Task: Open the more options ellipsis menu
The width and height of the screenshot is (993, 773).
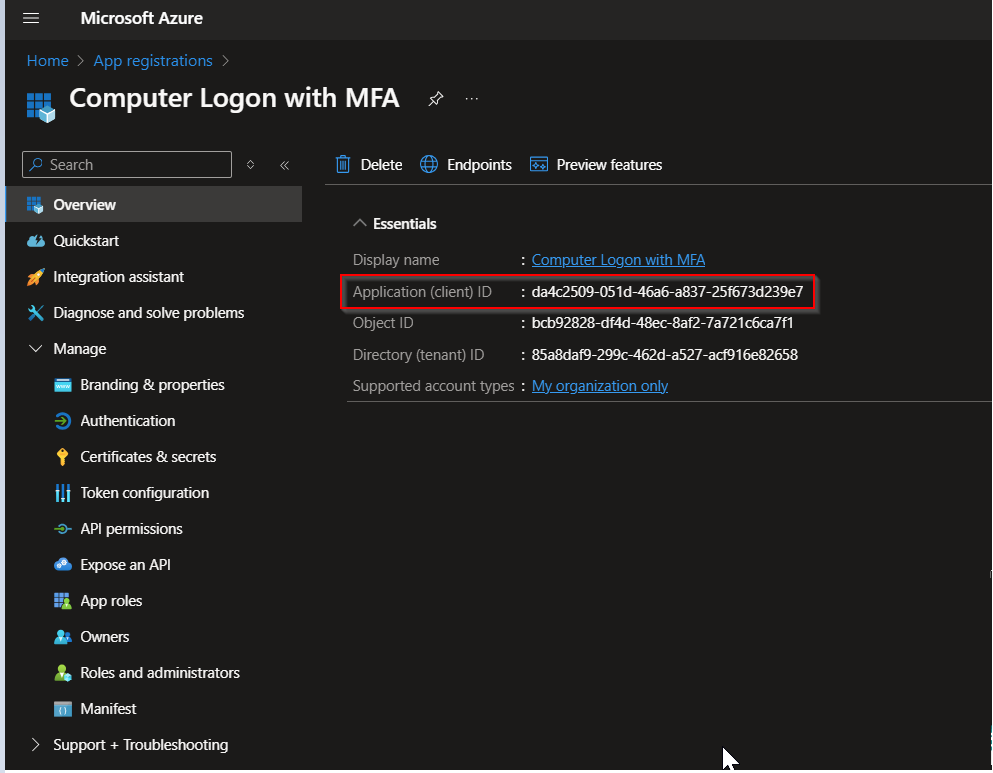Action: (472, 99)
